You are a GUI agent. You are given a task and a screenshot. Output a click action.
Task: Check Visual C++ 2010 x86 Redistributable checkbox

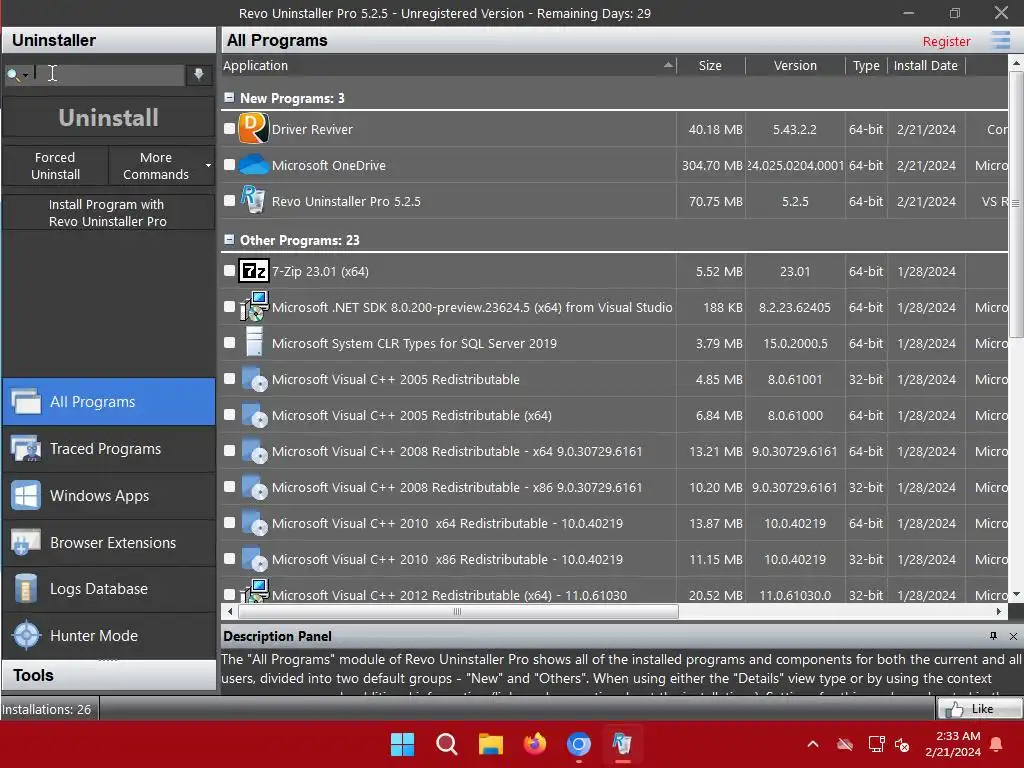[x=229, y=558]
